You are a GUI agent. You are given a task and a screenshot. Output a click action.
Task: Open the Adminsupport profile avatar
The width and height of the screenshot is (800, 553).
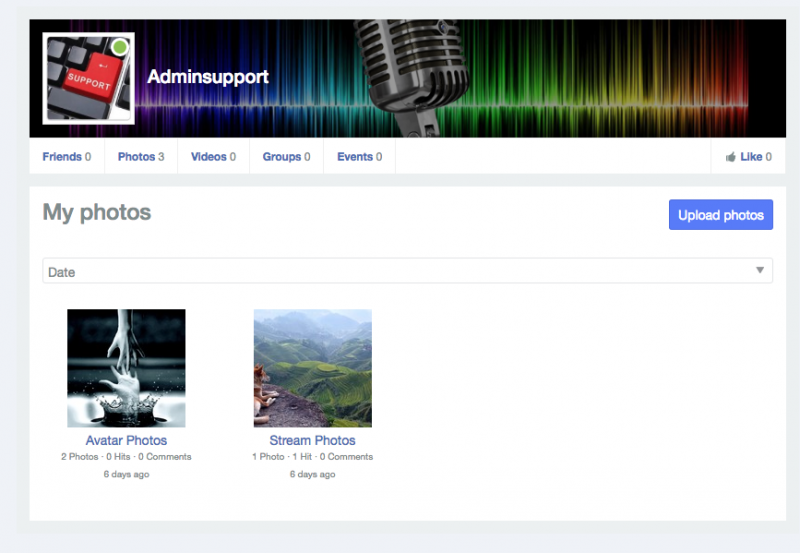click(x=89, y=79)
